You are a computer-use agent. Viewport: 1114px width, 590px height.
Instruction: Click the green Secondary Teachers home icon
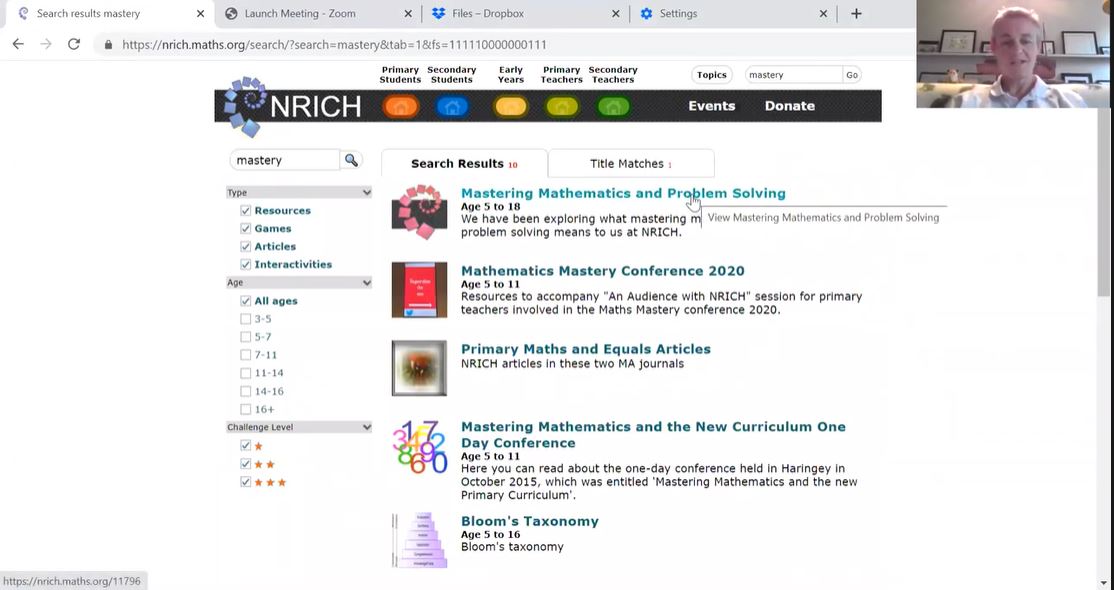613,106
